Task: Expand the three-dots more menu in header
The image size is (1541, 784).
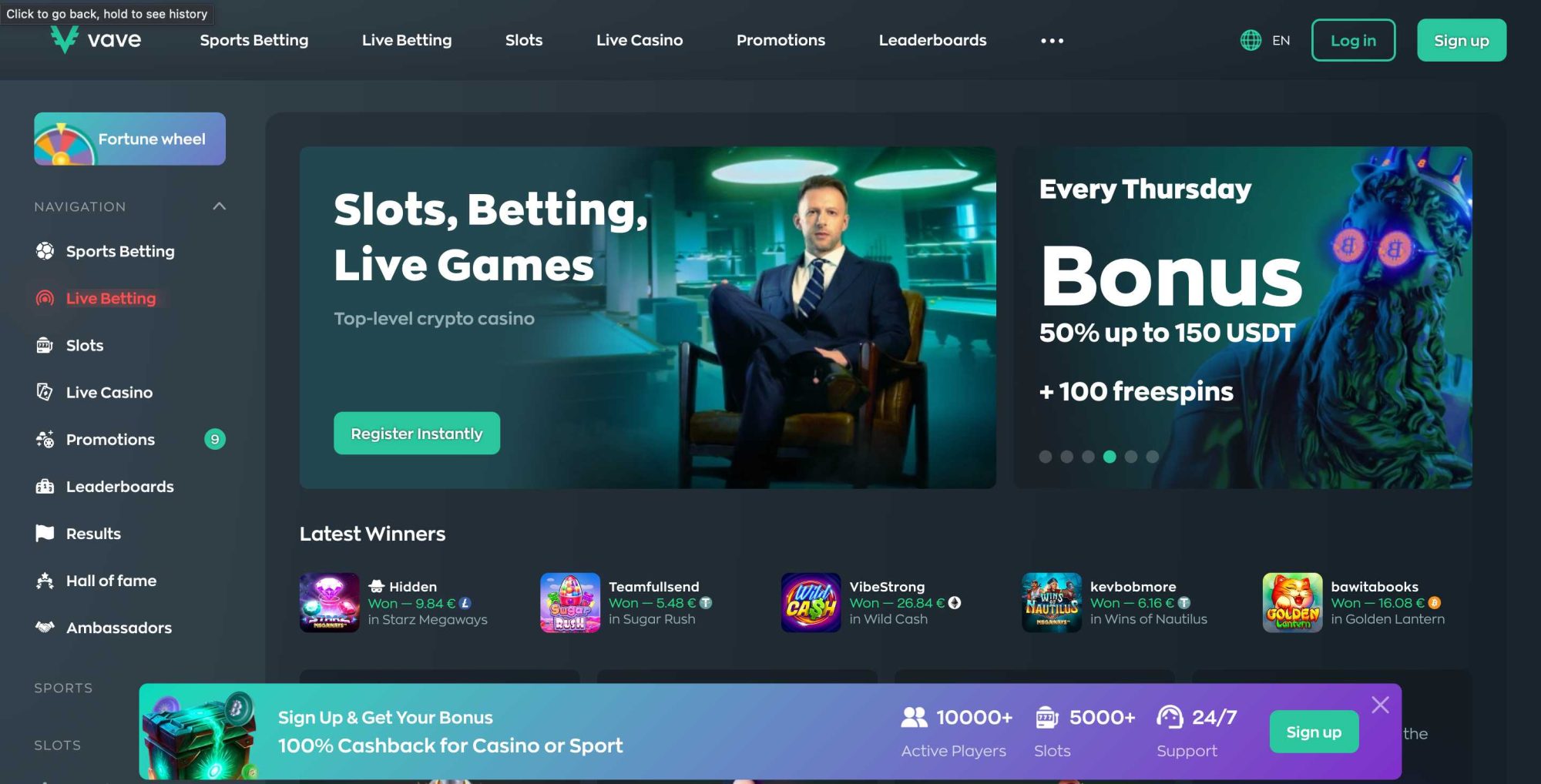Action: 1052,41
